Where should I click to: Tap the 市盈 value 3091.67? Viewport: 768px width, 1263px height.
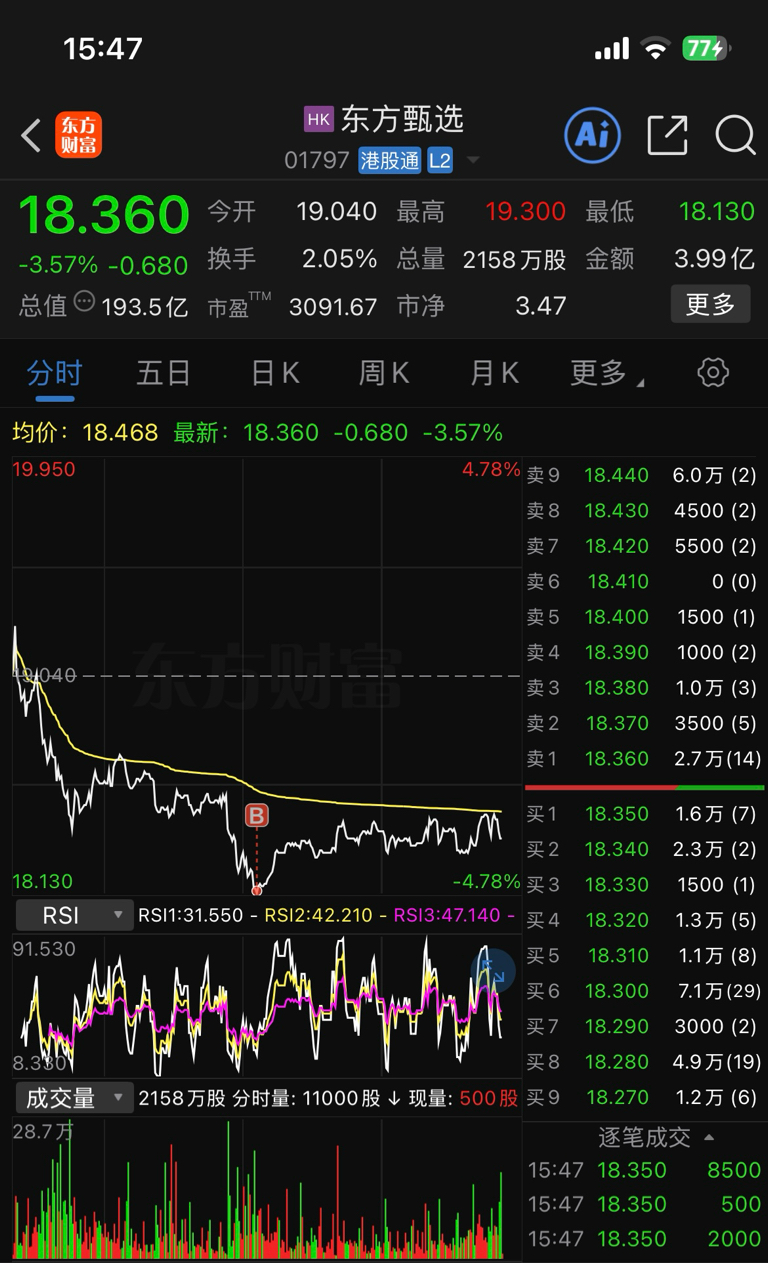tap(332, 306)
